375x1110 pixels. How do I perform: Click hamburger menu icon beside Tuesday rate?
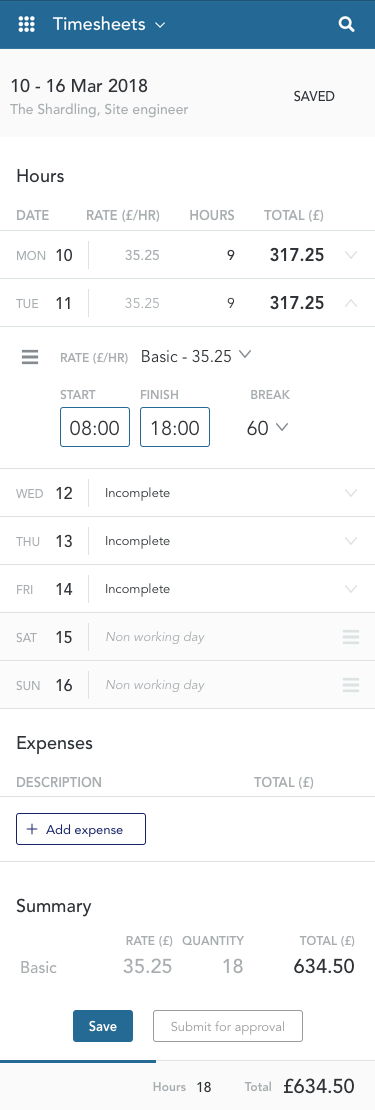pyautogui.click(x=30, y=357)
